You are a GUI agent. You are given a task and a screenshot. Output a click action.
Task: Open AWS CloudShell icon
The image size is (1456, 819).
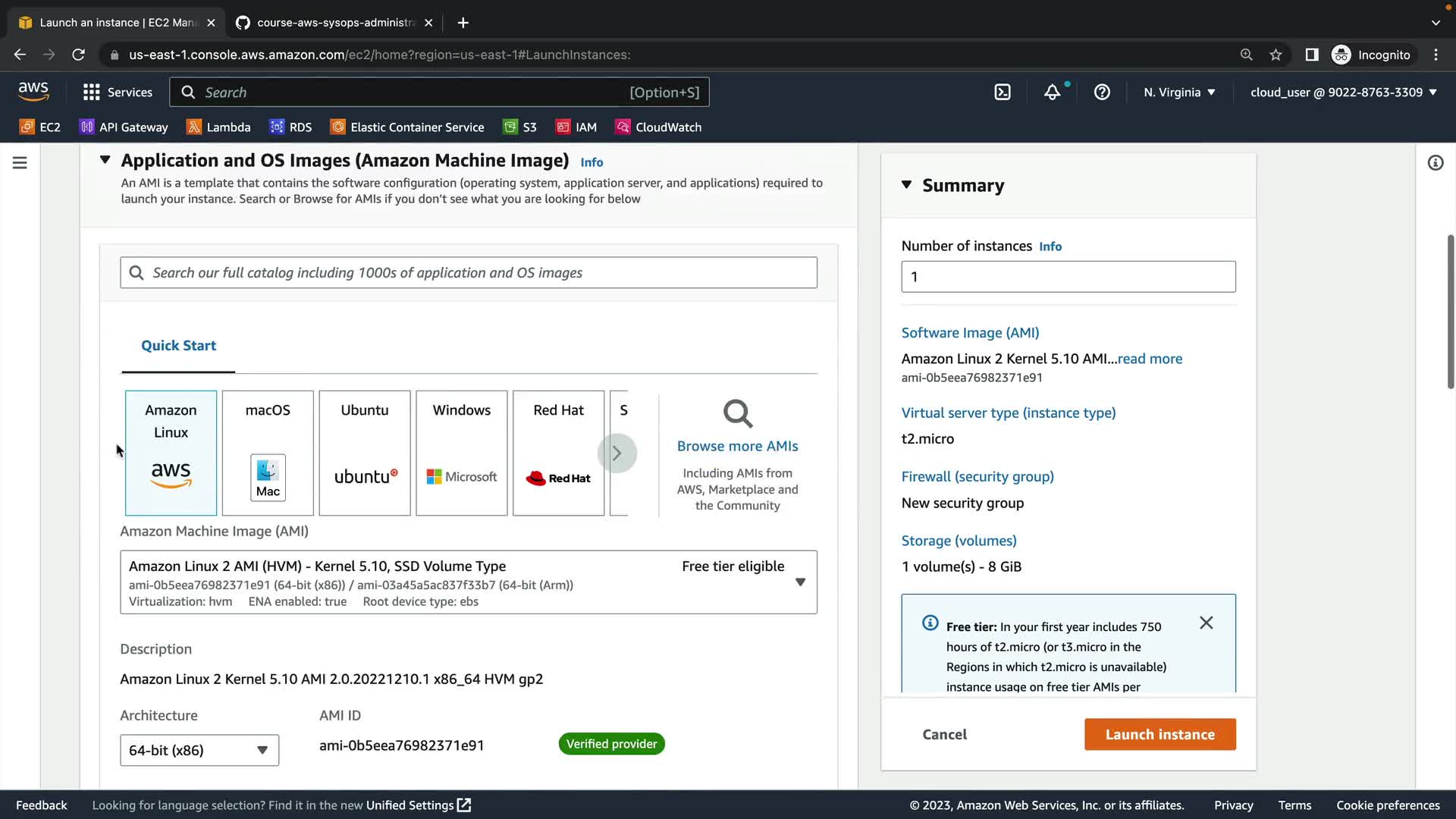[1003, 93]
